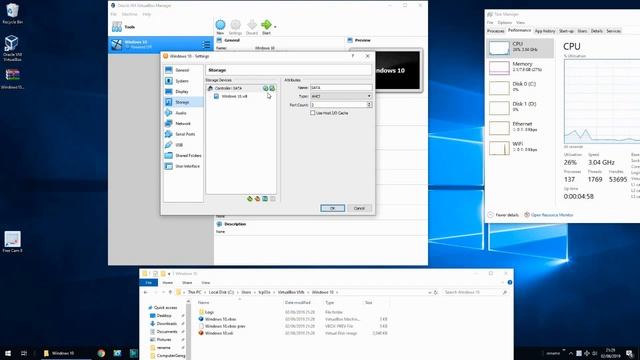The width and height of the screenshot is (640, 360).
Task: Go up one folder in File Explorer
Action: point(170,292)
